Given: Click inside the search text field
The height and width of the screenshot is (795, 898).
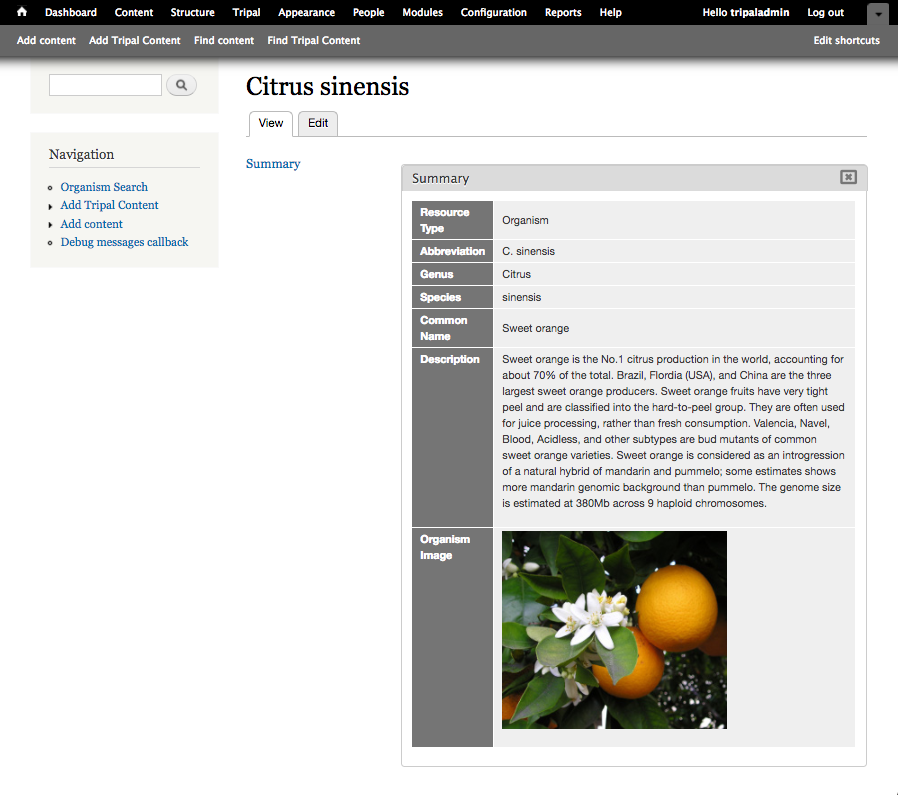Looking at the screenshot, I should 105,85.
